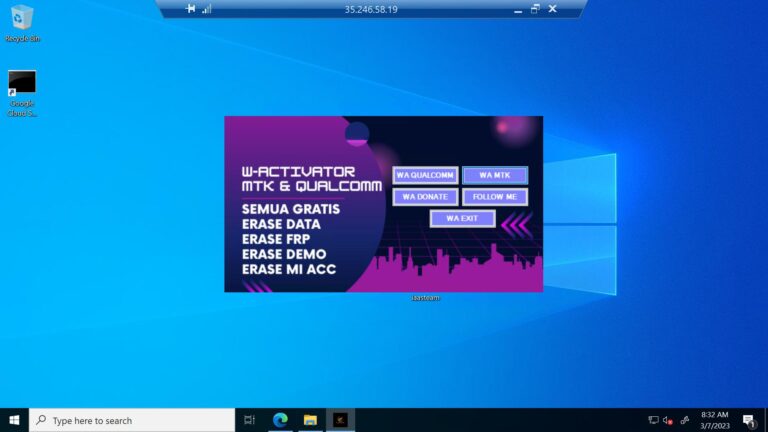Open the Windows Start menu
This screenshot has height=432, width=768.
14,420
